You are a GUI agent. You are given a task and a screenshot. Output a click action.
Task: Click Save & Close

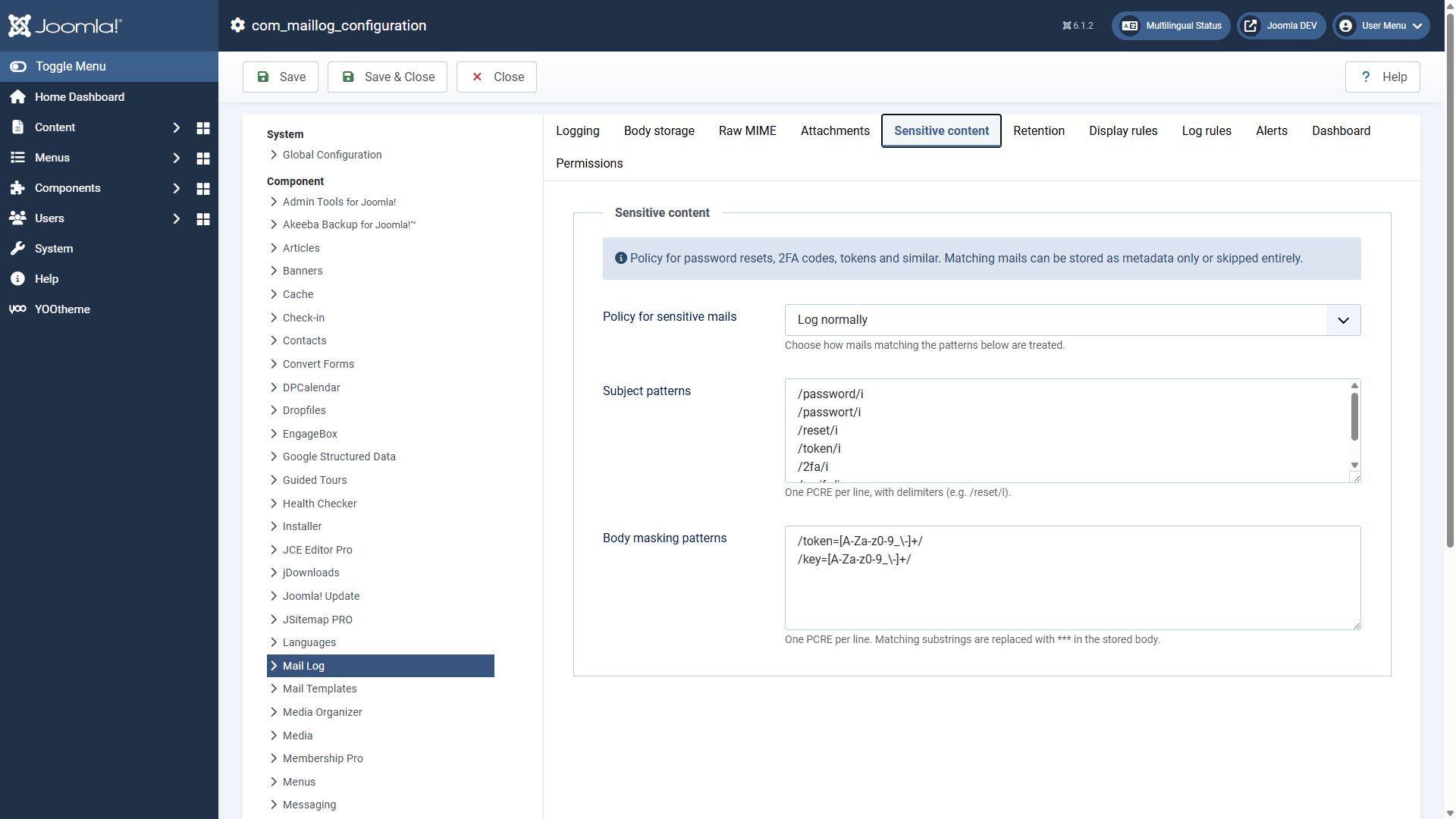point(388,77)
